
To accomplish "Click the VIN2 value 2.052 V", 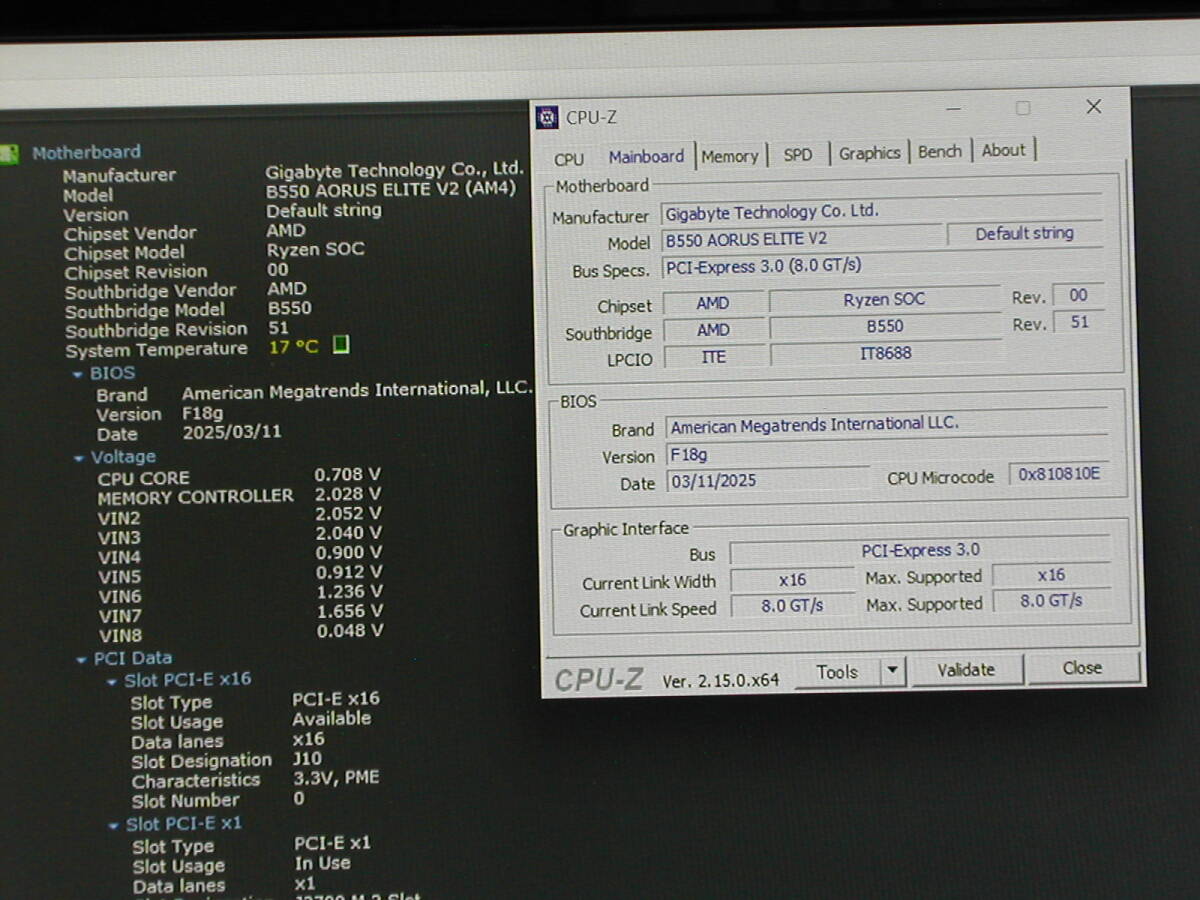I will point(348,514).
